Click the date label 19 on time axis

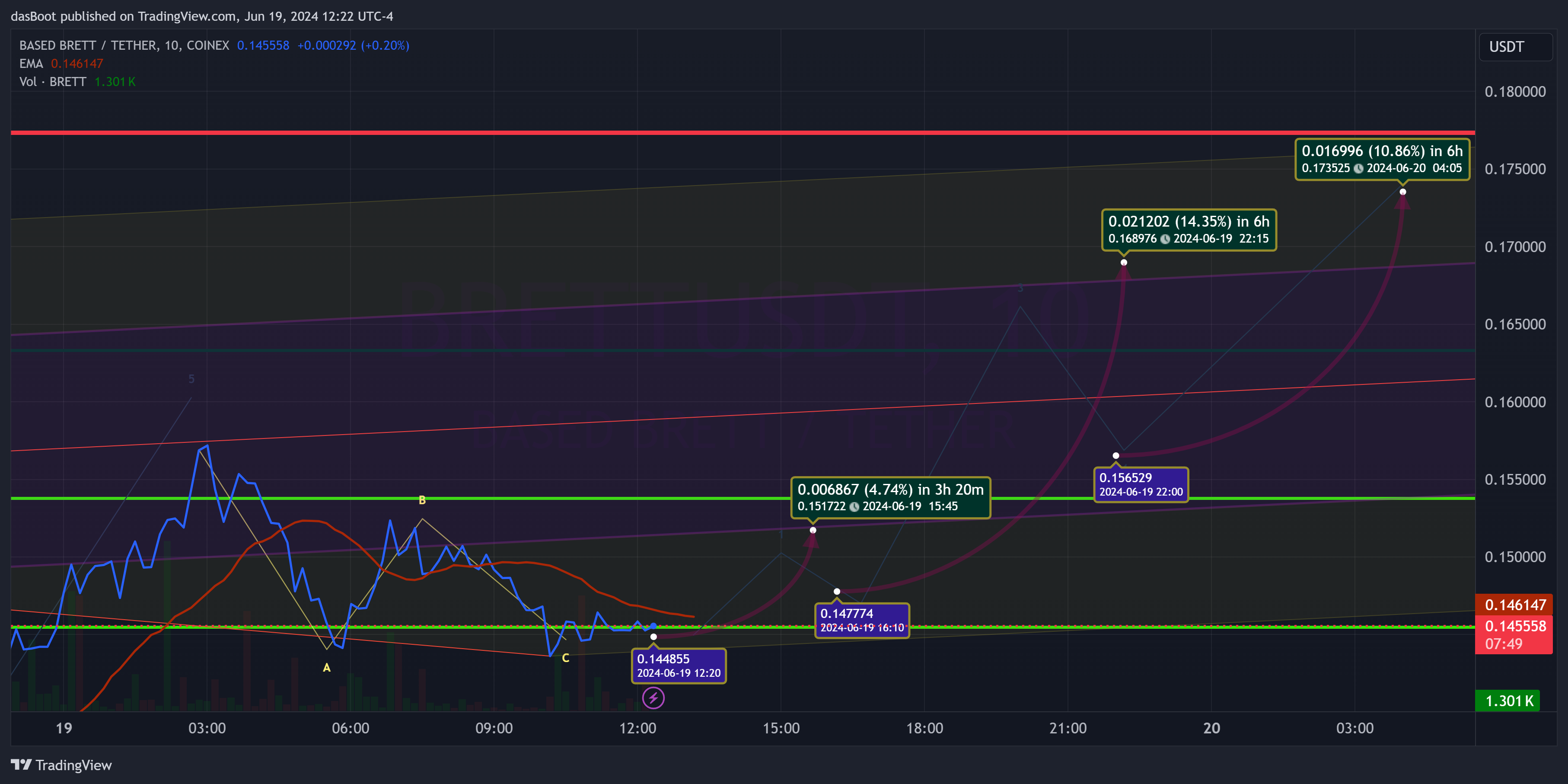point(64,728)
